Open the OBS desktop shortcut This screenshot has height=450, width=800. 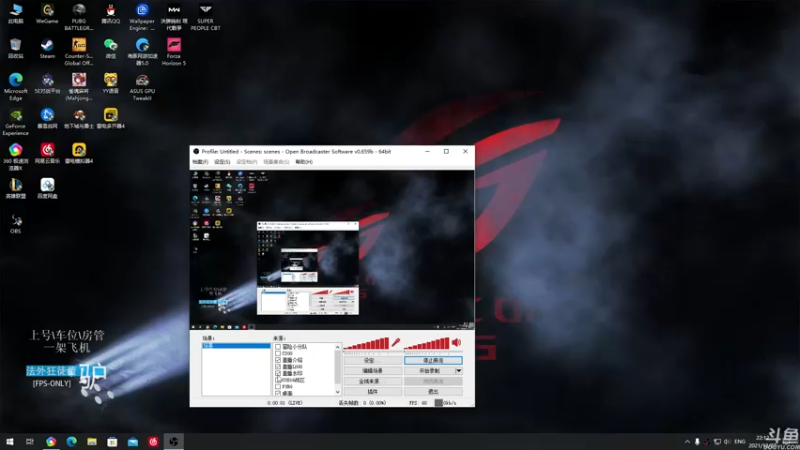pos(15,223)
